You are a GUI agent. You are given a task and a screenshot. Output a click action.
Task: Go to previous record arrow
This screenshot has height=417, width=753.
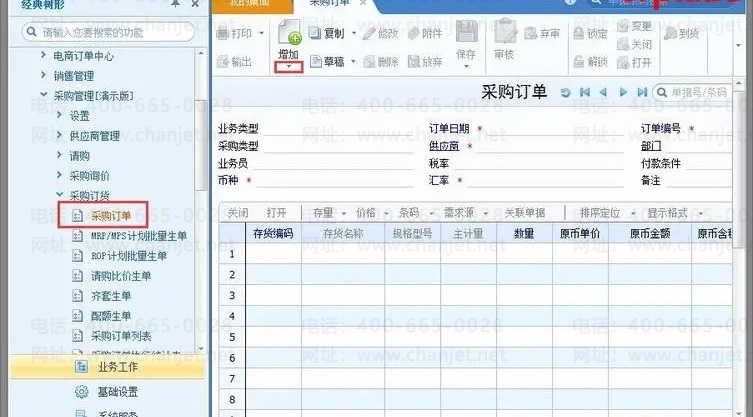[x=603, y=92]
